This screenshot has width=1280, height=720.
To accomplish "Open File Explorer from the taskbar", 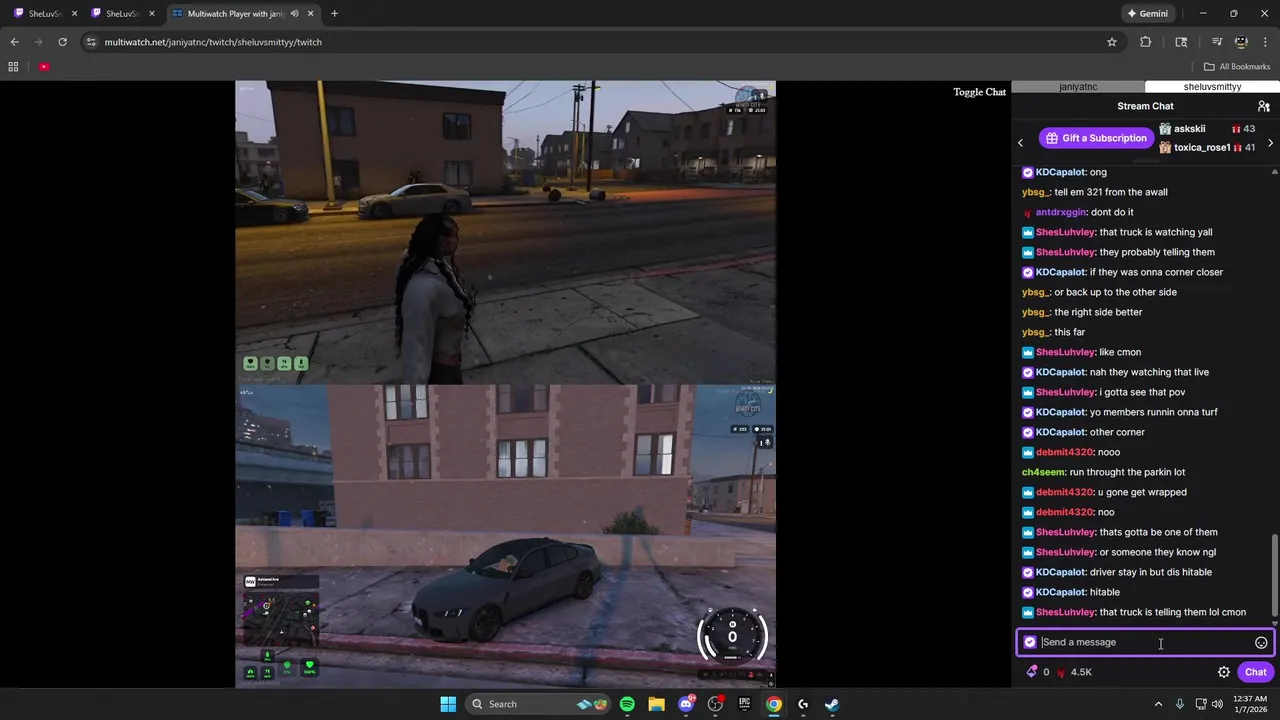I will pos(656,704).
